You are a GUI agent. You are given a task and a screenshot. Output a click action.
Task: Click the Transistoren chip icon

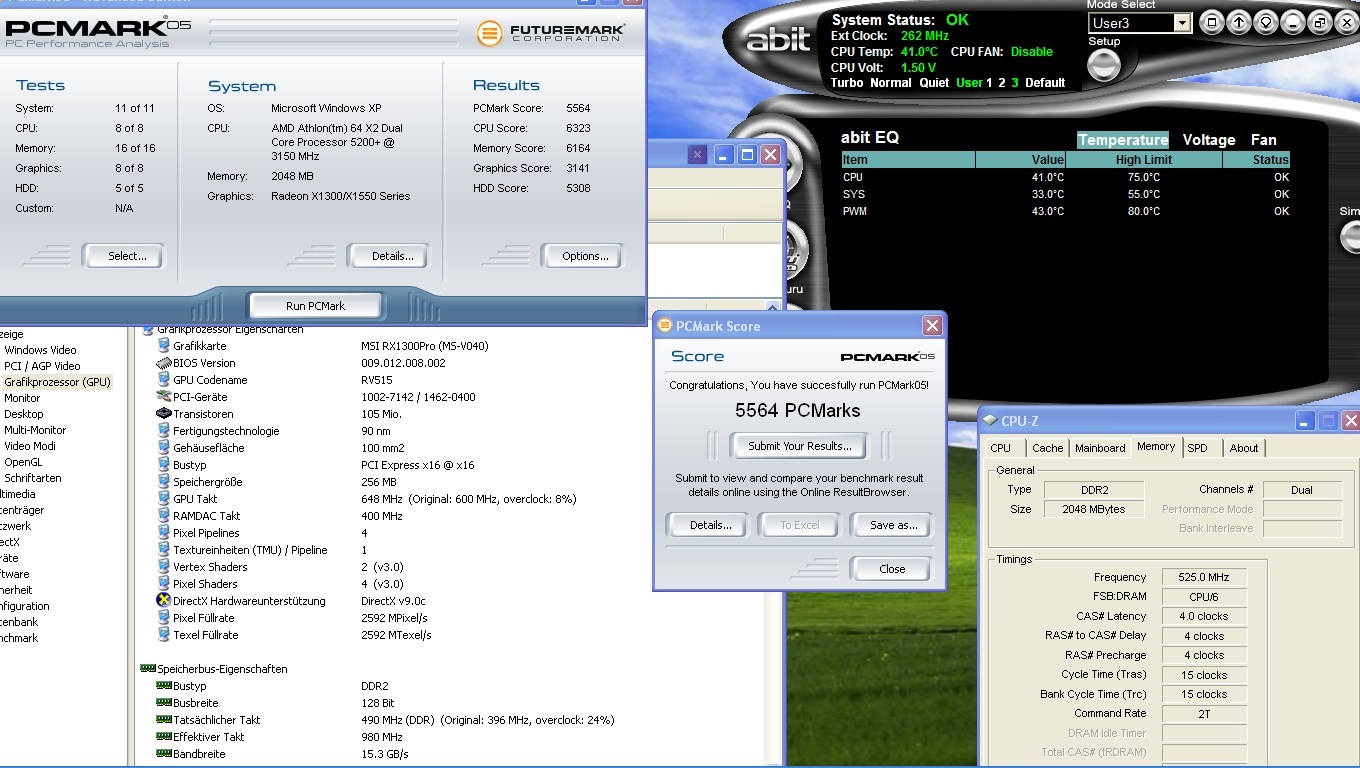point(164,414)
